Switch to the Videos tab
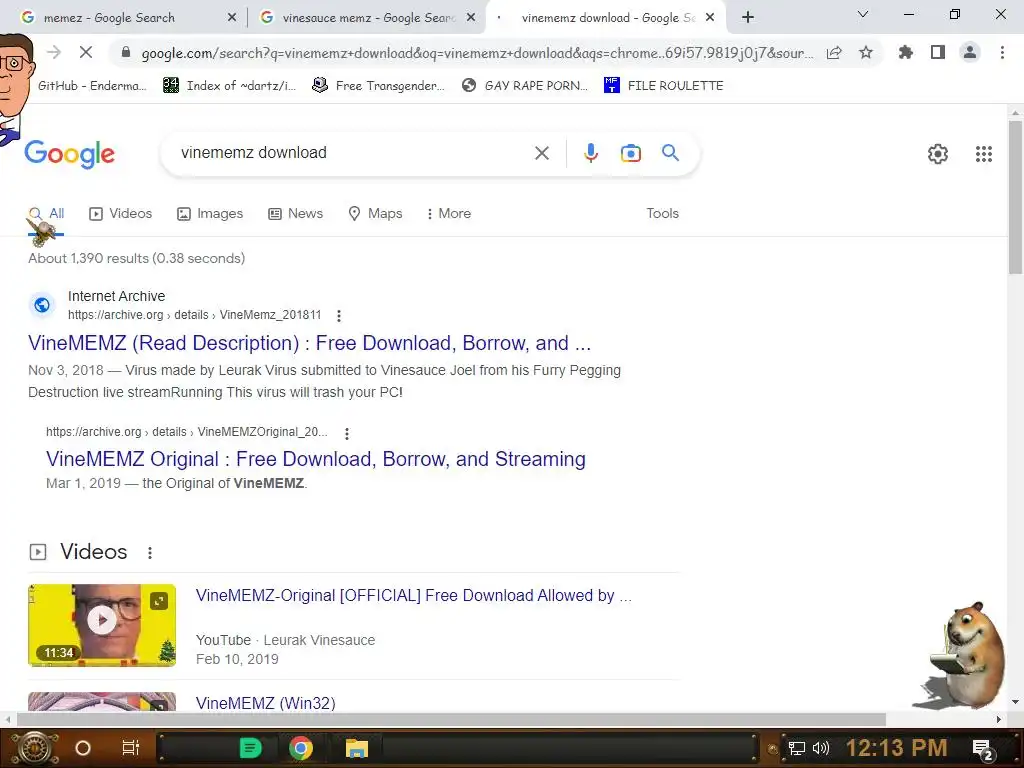The height and width of the screenshot is (768, 1024). coord(121,214)
